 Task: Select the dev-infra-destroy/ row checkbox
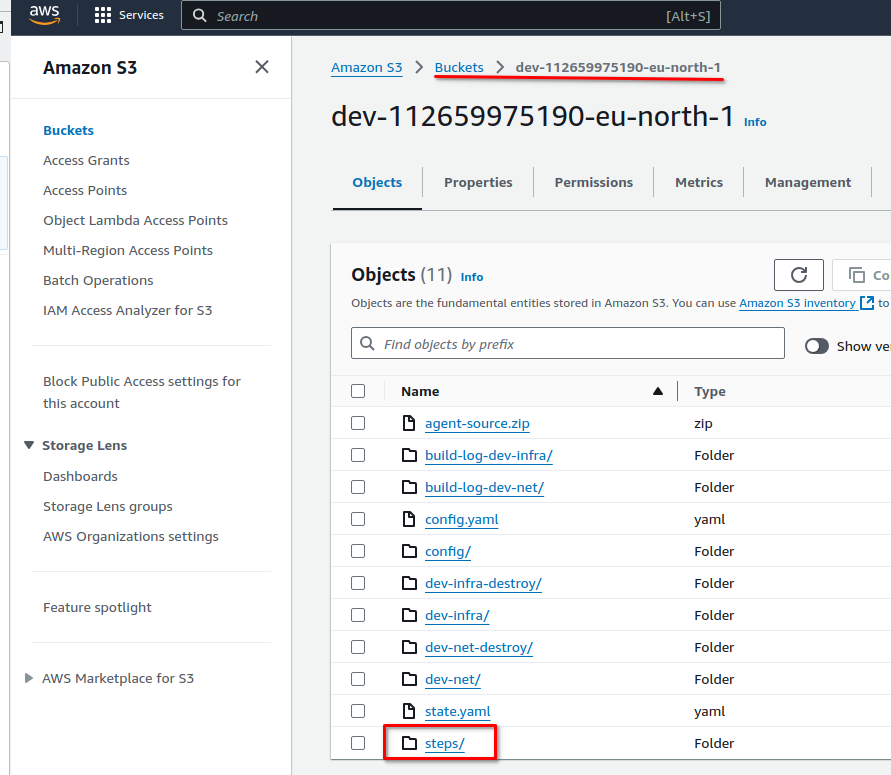(x=358, y=583)
